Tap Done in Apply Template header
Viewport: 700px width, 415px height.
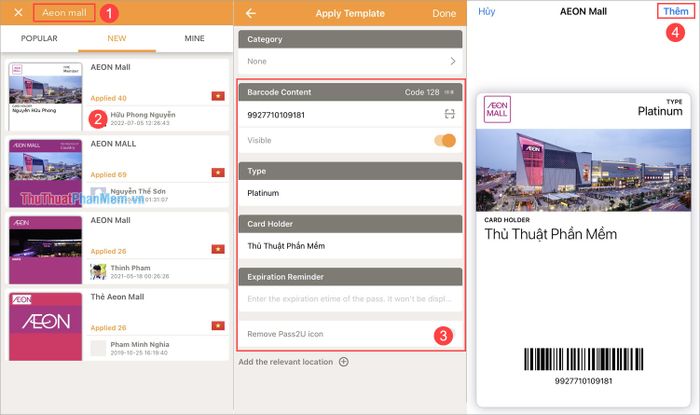pos(444,14)
